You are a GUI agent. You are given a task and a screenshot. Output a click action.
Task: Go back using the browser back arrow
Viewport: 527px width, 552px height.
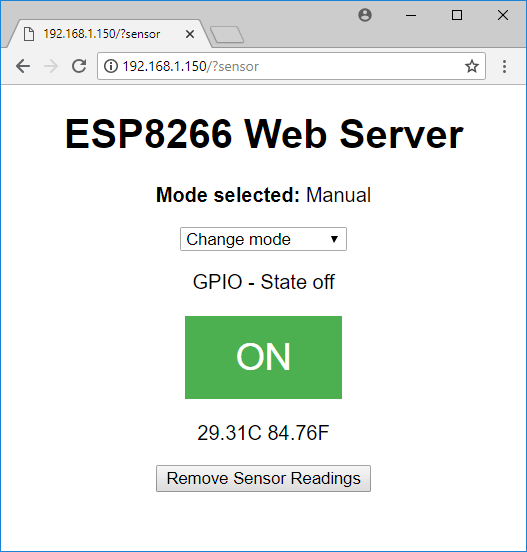(23, 66)
